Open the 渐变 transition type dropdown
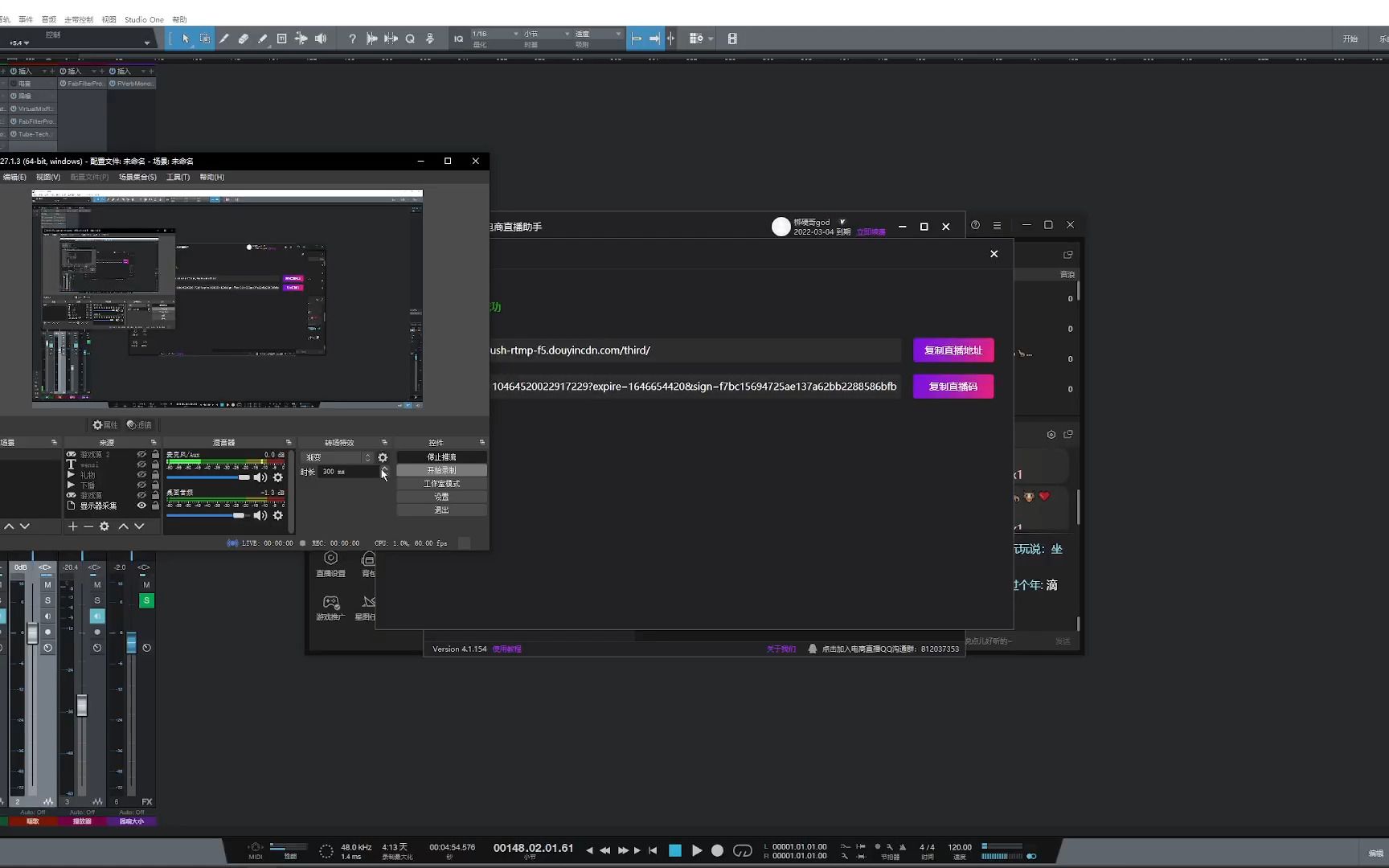Screen dimensions: 1389x868 (338, 457)
